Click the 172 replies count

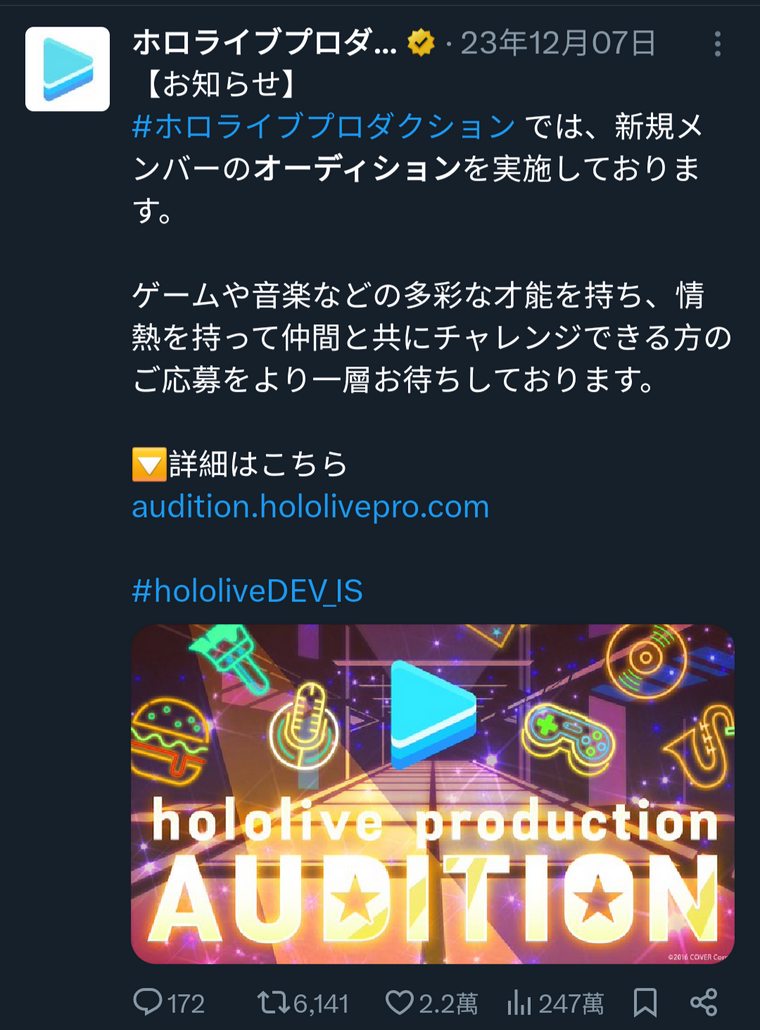pos(186,1004)
